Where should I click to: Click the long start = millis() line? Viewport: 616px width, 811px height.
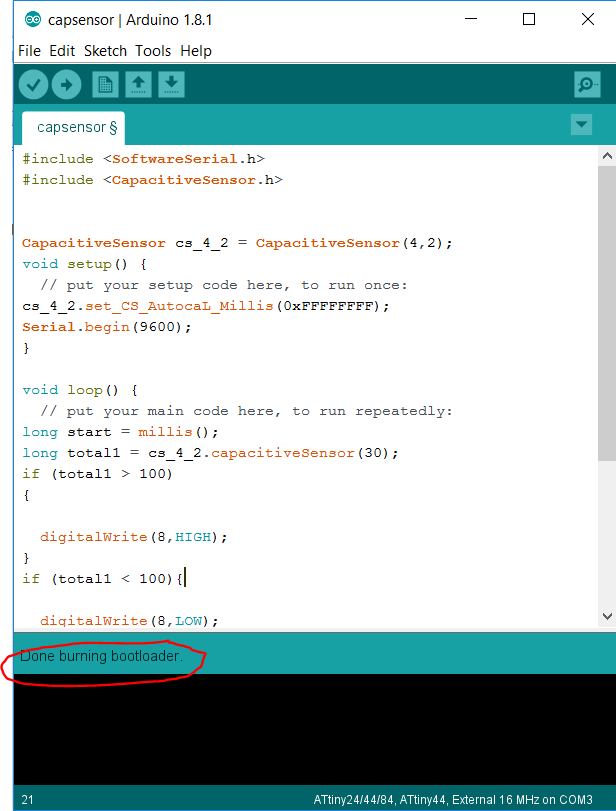(121, 432)
